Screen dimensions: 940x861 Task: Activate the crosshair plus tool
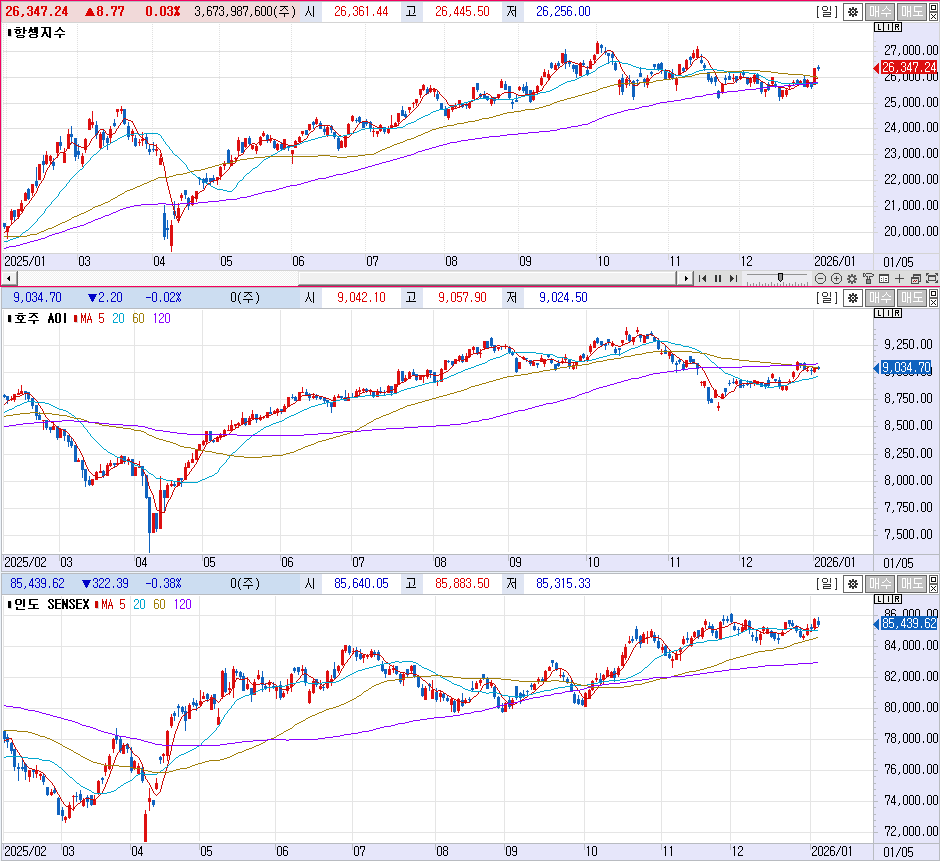coord(899,278)
